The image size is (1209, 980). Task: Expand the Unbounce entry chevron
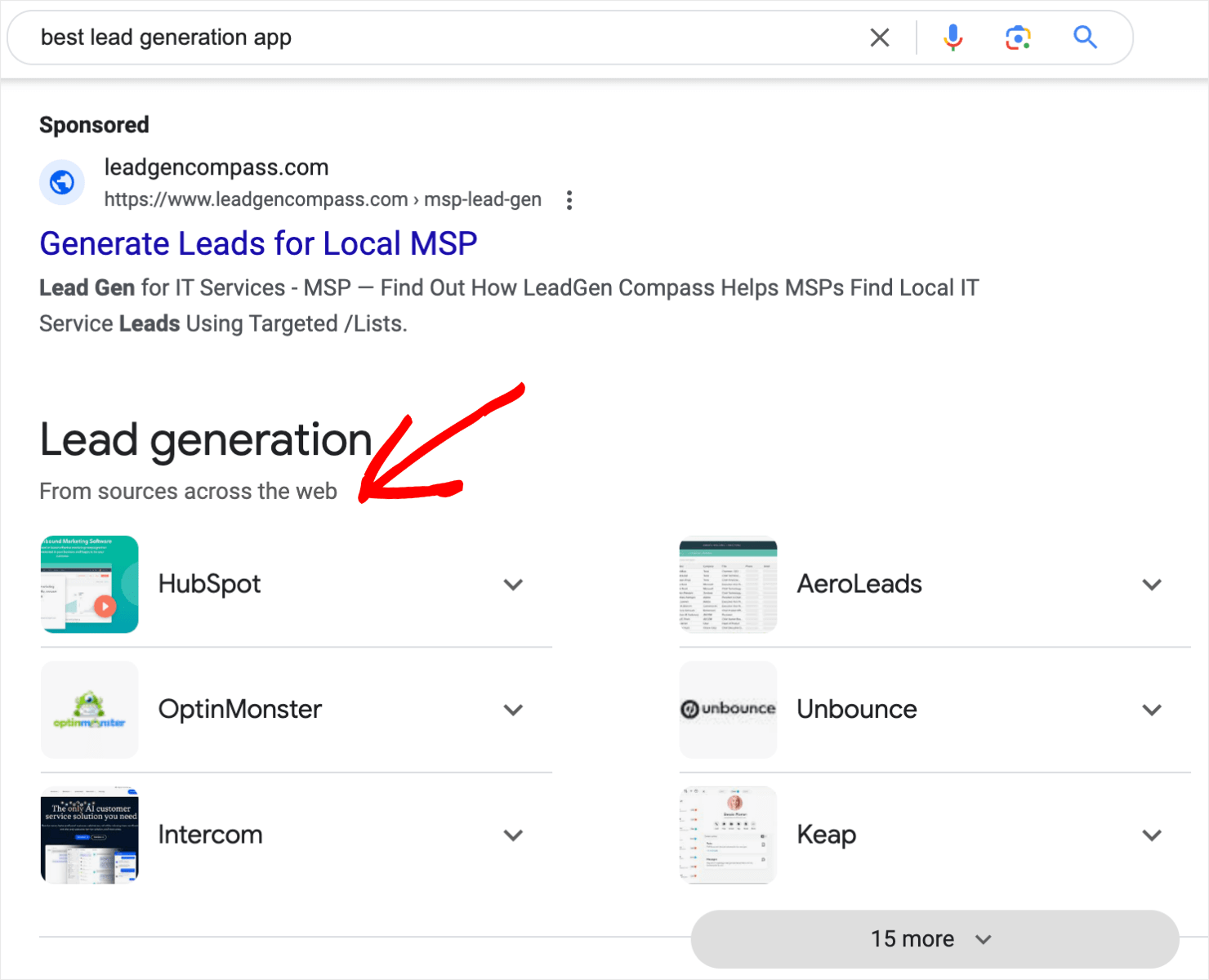[1152, 710]
